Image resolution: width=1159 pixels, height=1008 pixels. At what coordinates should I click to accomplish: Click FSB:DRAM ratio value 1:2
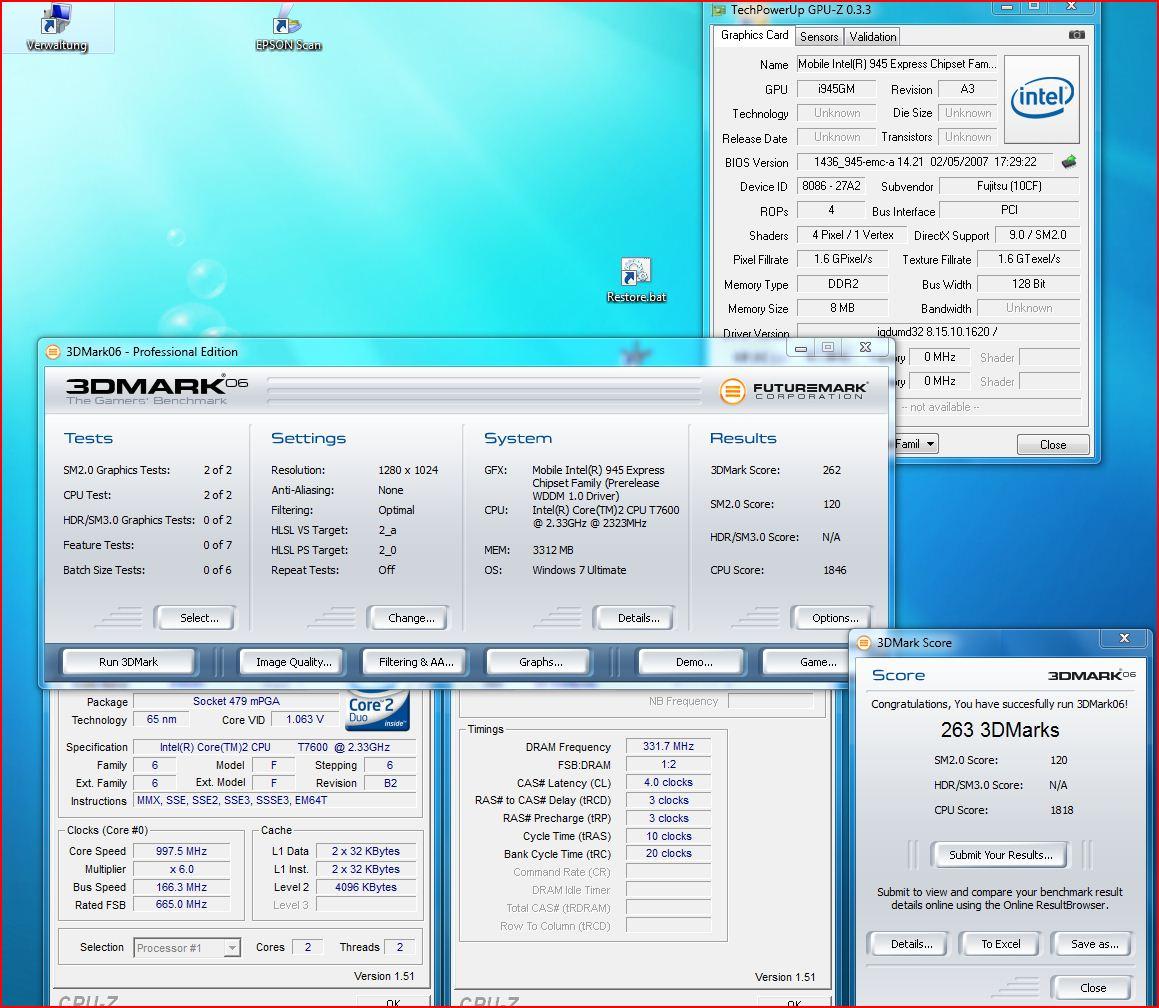pyautogui.click(x=668, y=764)
